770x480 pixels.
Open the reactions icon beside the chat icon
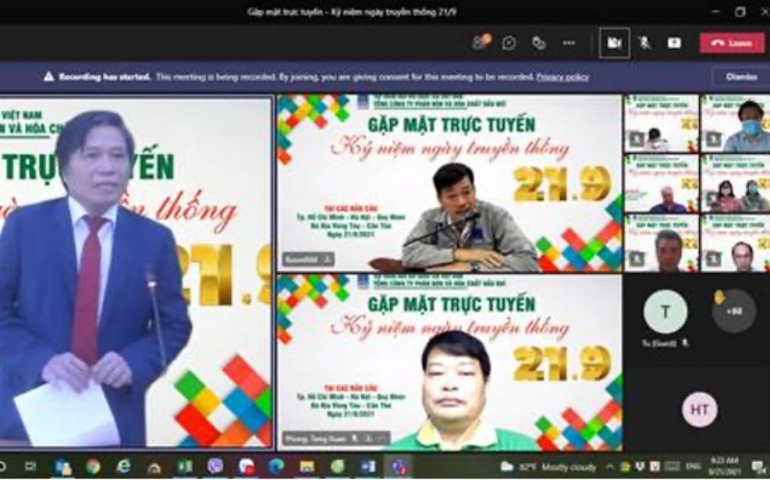pyautogui.click(x=539, y=43)
